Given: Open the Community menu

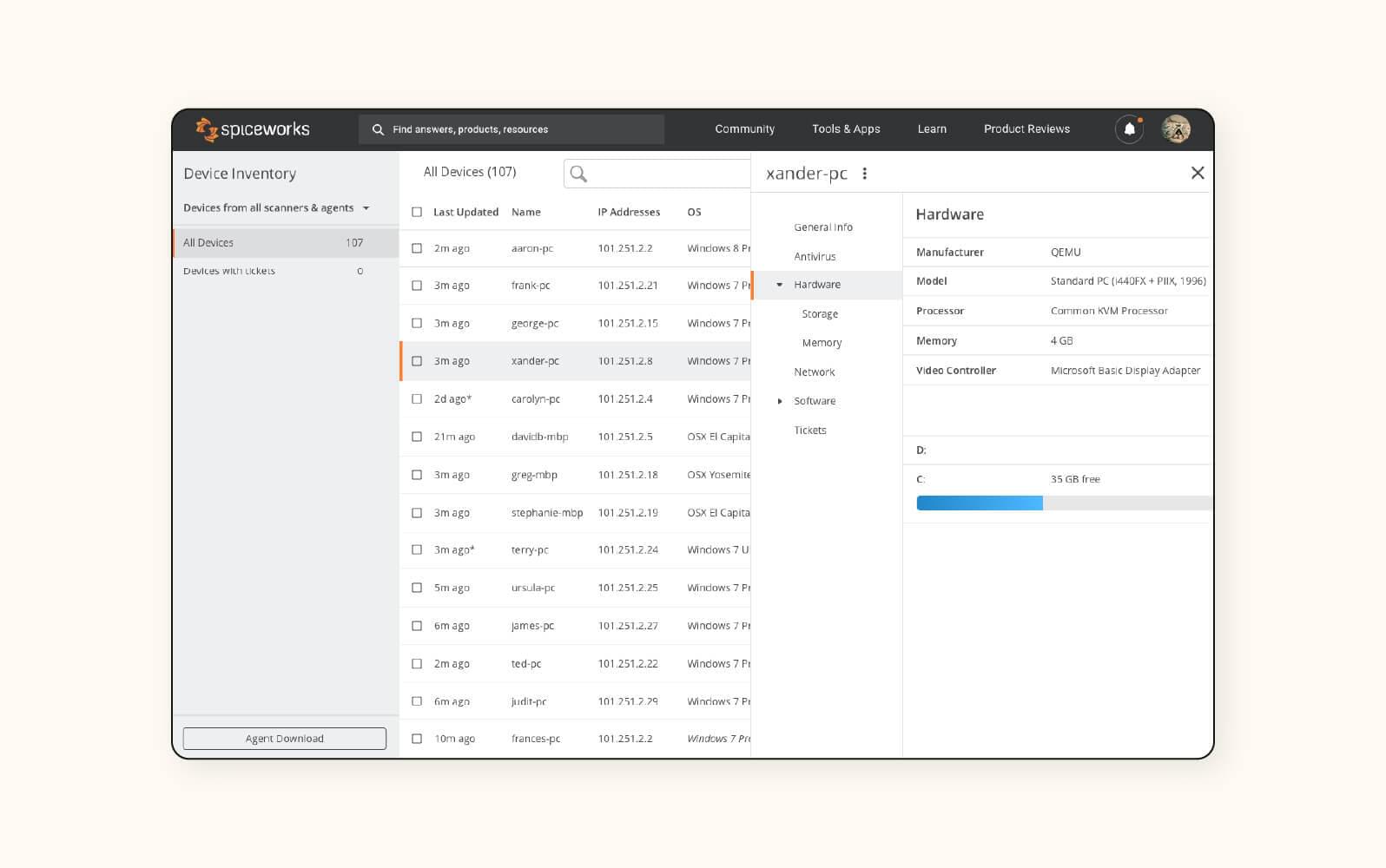Looking at the screenshot, I should (745, 129).
